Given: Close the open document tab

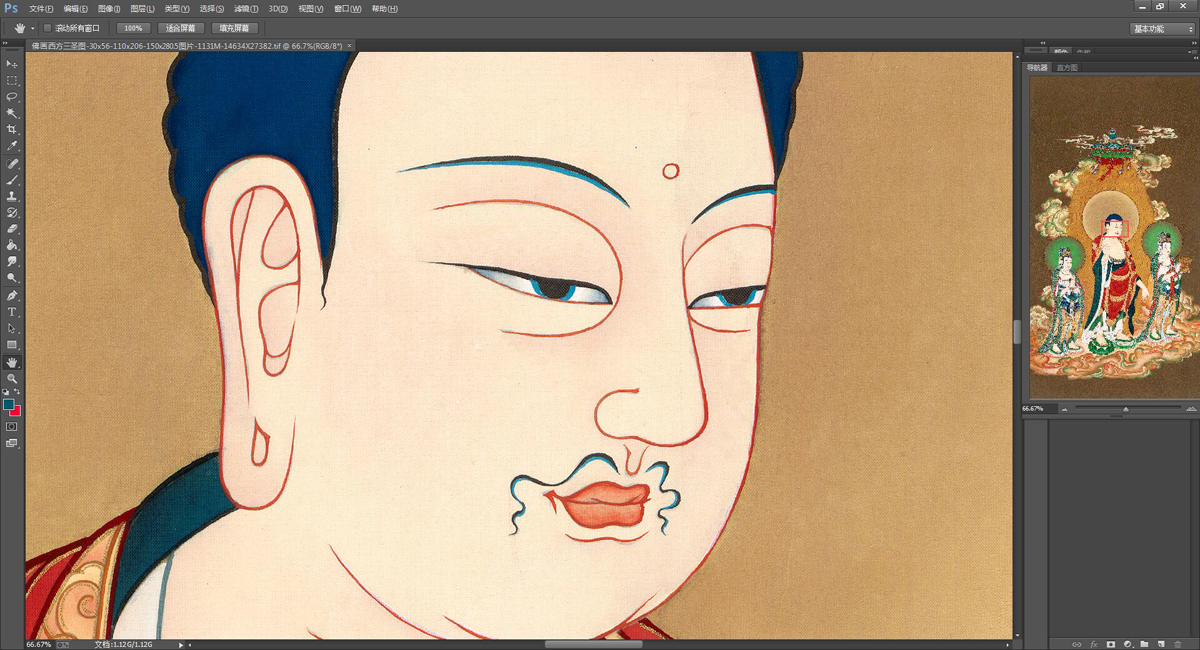Looking at the screenshot, I should pos(349,46).
